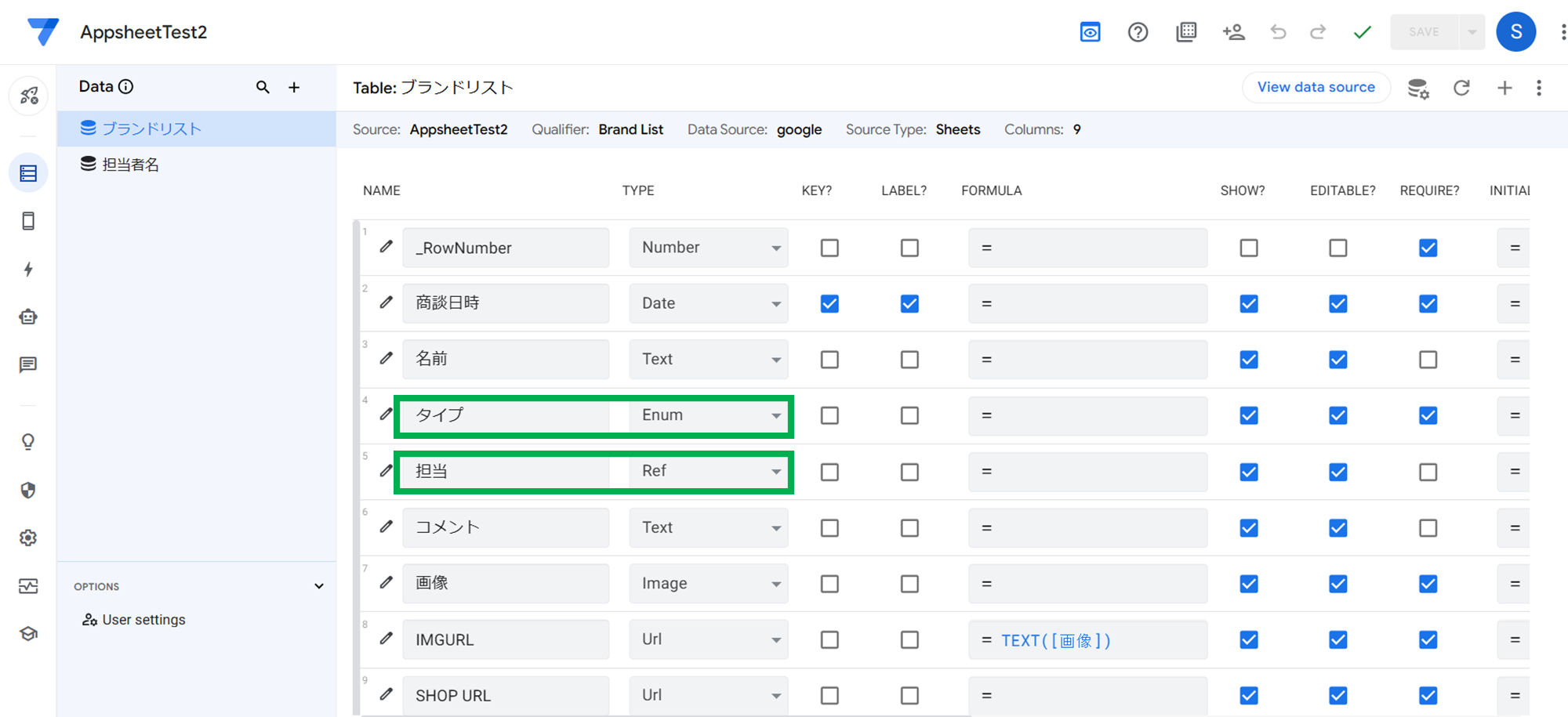Click the SAVE button
Screen dimensions: 1568x717
point(1424,32)
